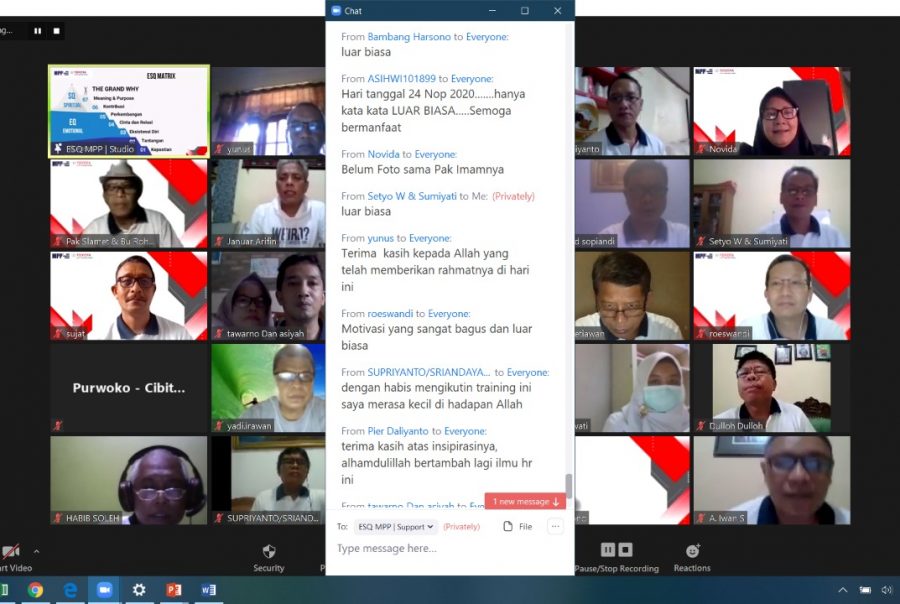Click the 'Type message here...' input field
This screenshot has height=604, width=900.
click(450, 548)
